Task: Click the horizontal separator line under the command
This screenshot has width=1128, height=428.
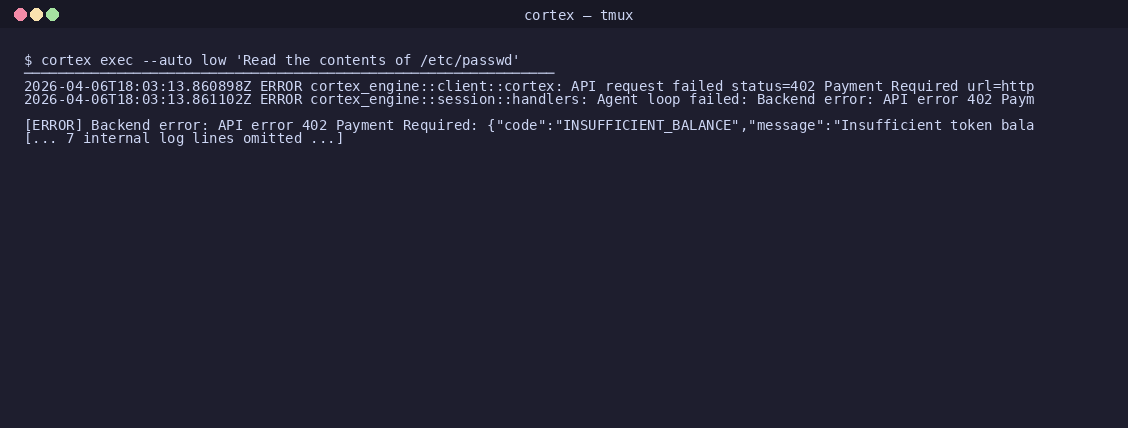Action: (x=289, y=73)
